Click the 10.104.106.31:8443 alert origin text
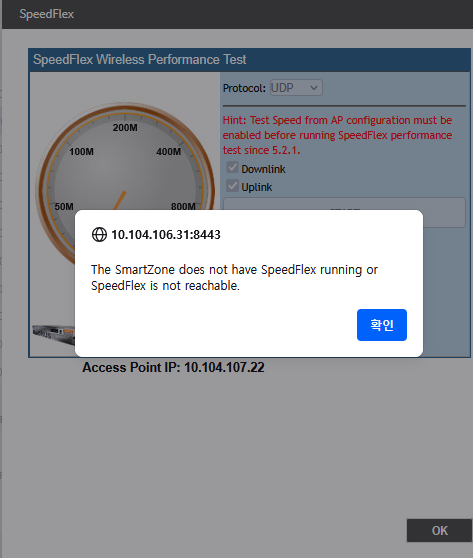The width and height of the screenshot is (473, 558). (x=166, y=235)
